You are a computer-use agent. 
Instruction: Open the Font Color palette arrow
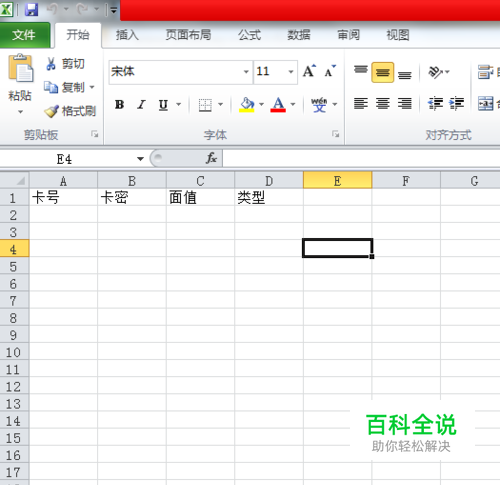click(x=293, y=105)
